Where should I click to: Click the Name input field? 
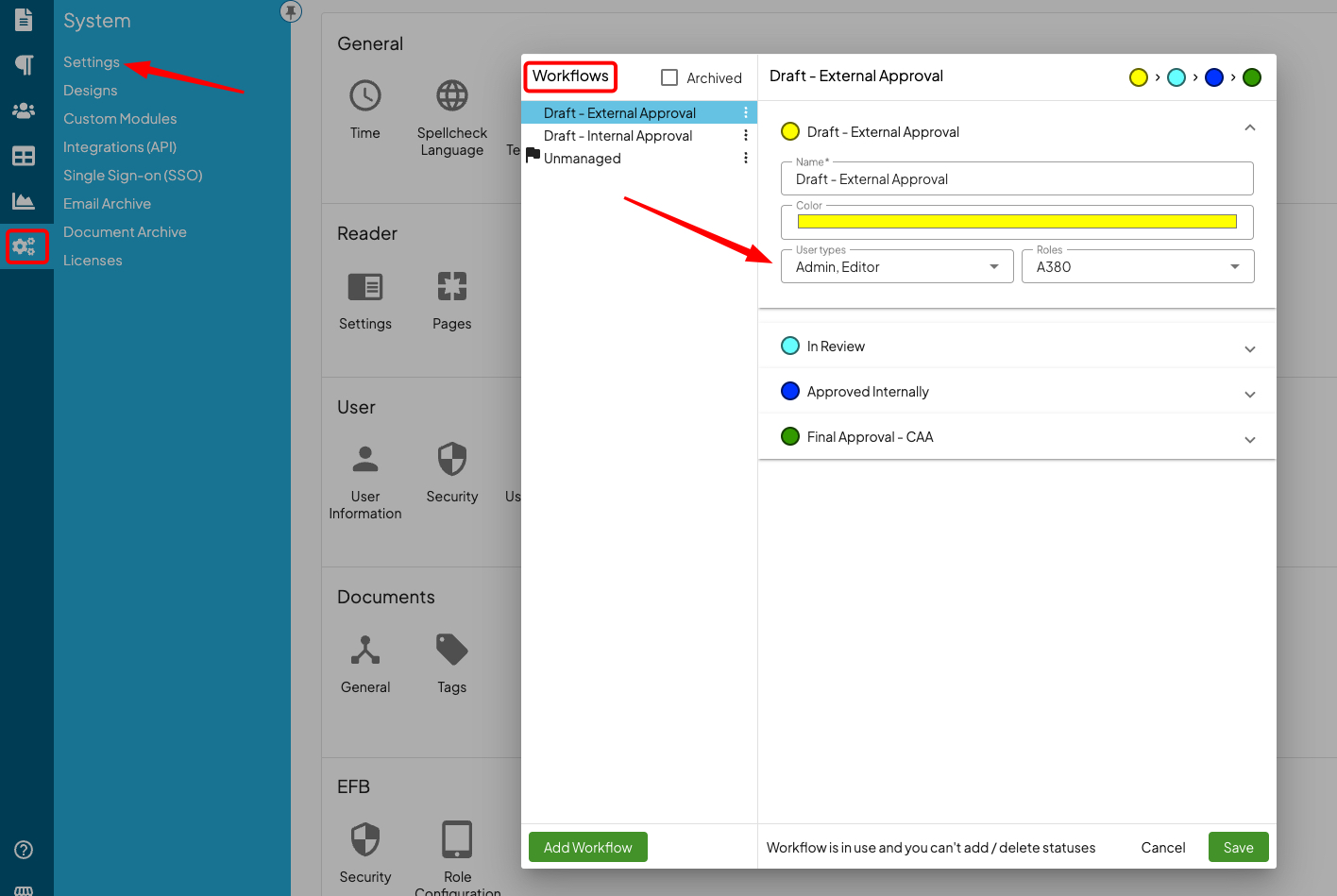click(1017, 178)
